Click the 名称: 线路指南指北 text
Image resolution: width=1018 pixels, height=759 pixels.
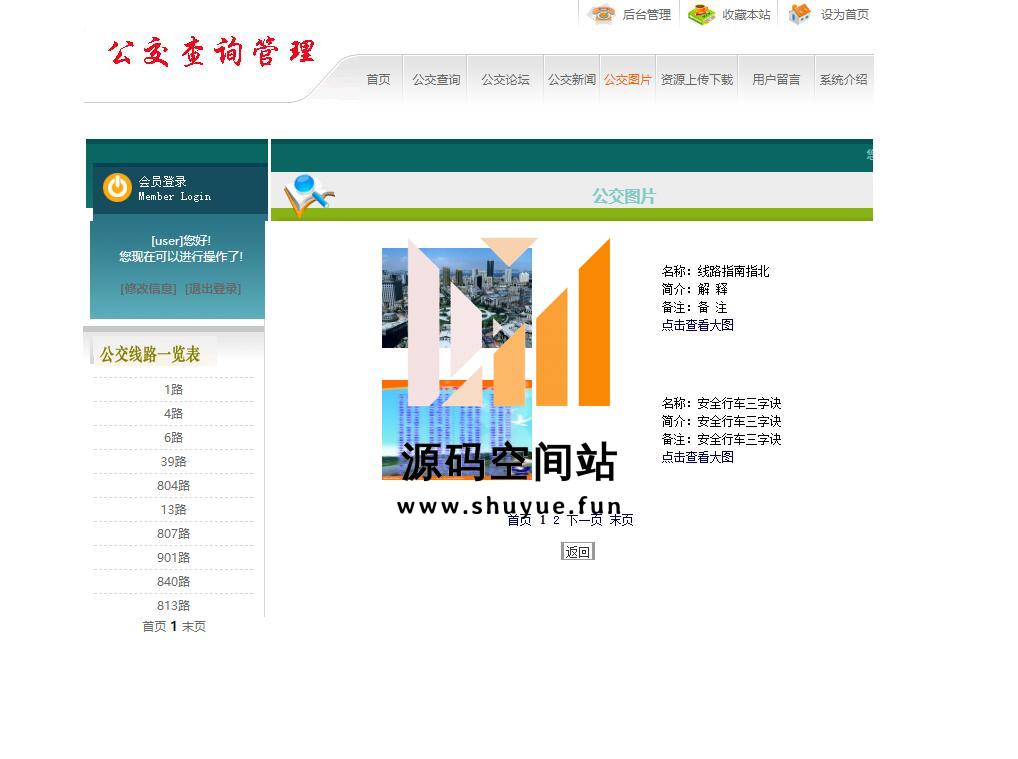click(x=715, y=271)
